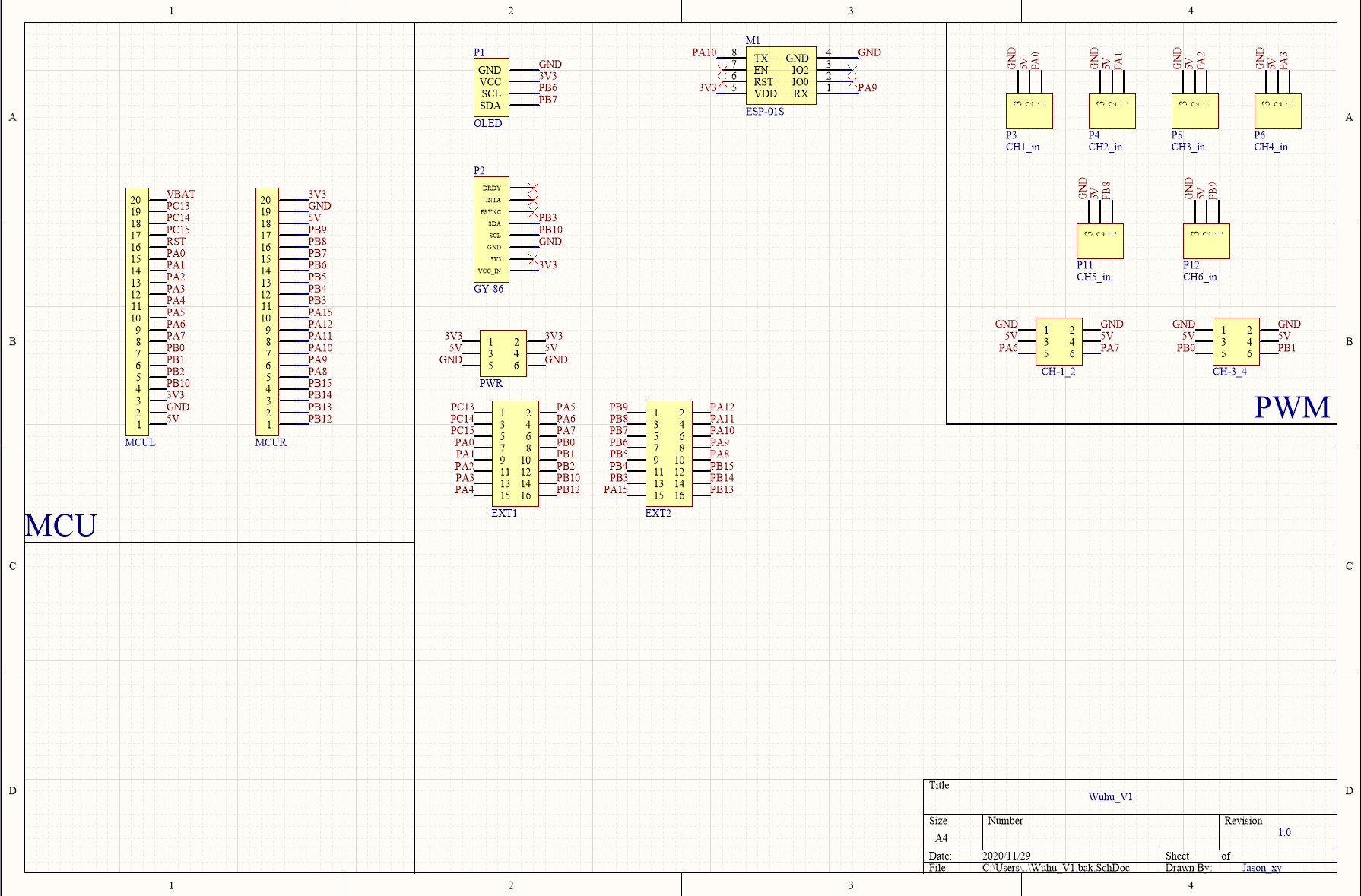
Task: Click the CH-3_4 header component
Action: coord(1236,342)
